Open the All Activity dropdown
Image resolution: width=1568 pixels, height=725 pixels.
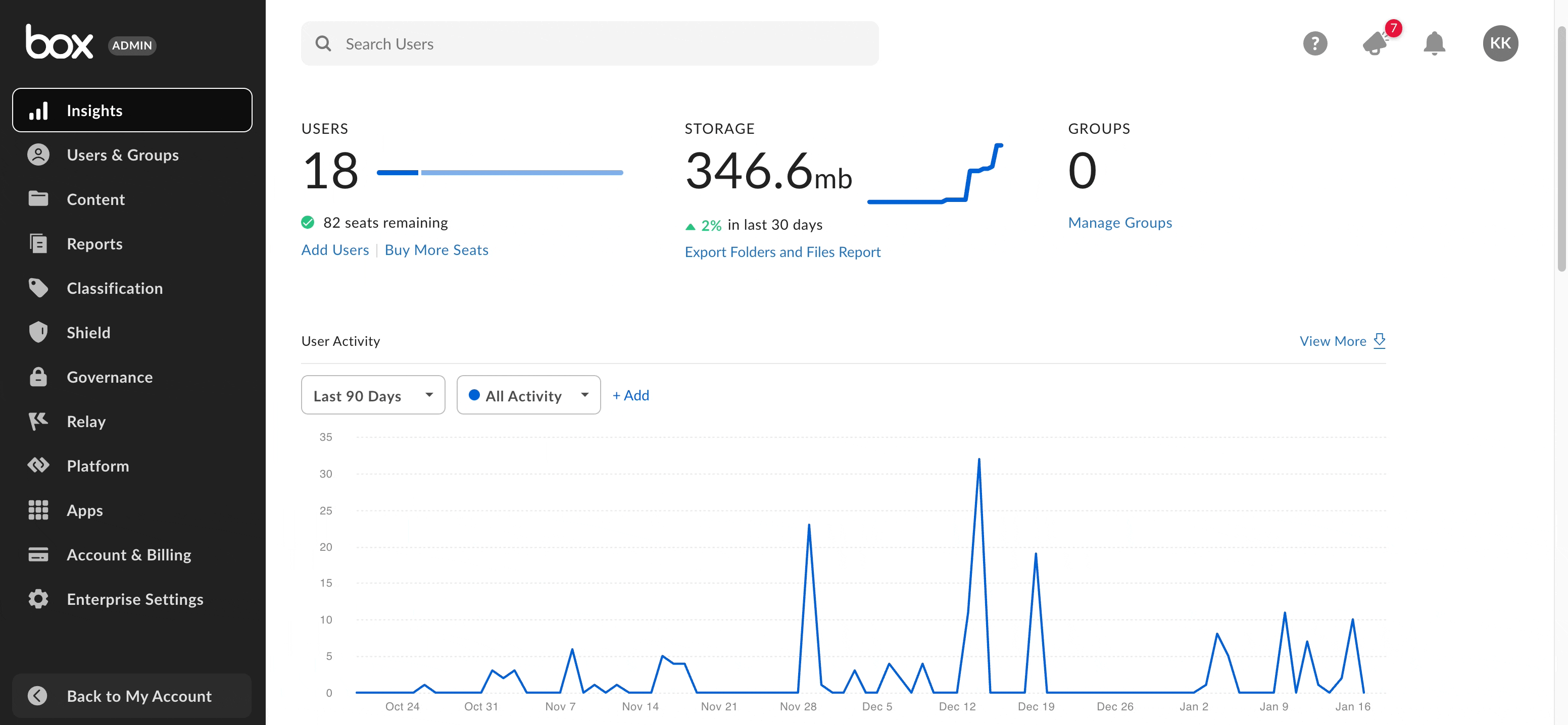pyautogui.click(x=528, y=395)
